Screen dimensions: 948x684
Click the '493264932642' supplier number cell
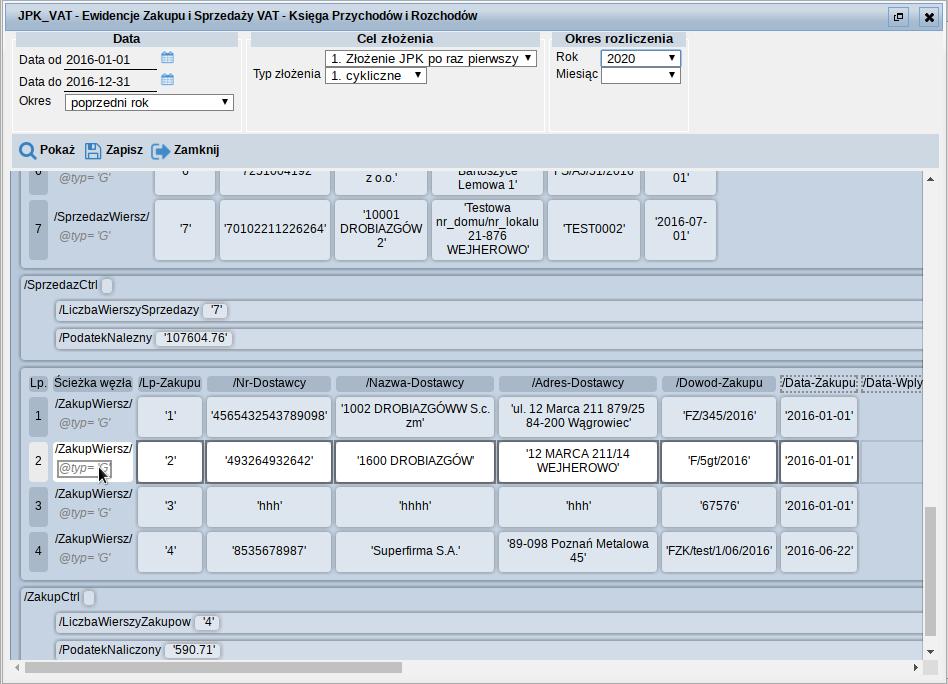pyautogui.click(x=269, y=461)
